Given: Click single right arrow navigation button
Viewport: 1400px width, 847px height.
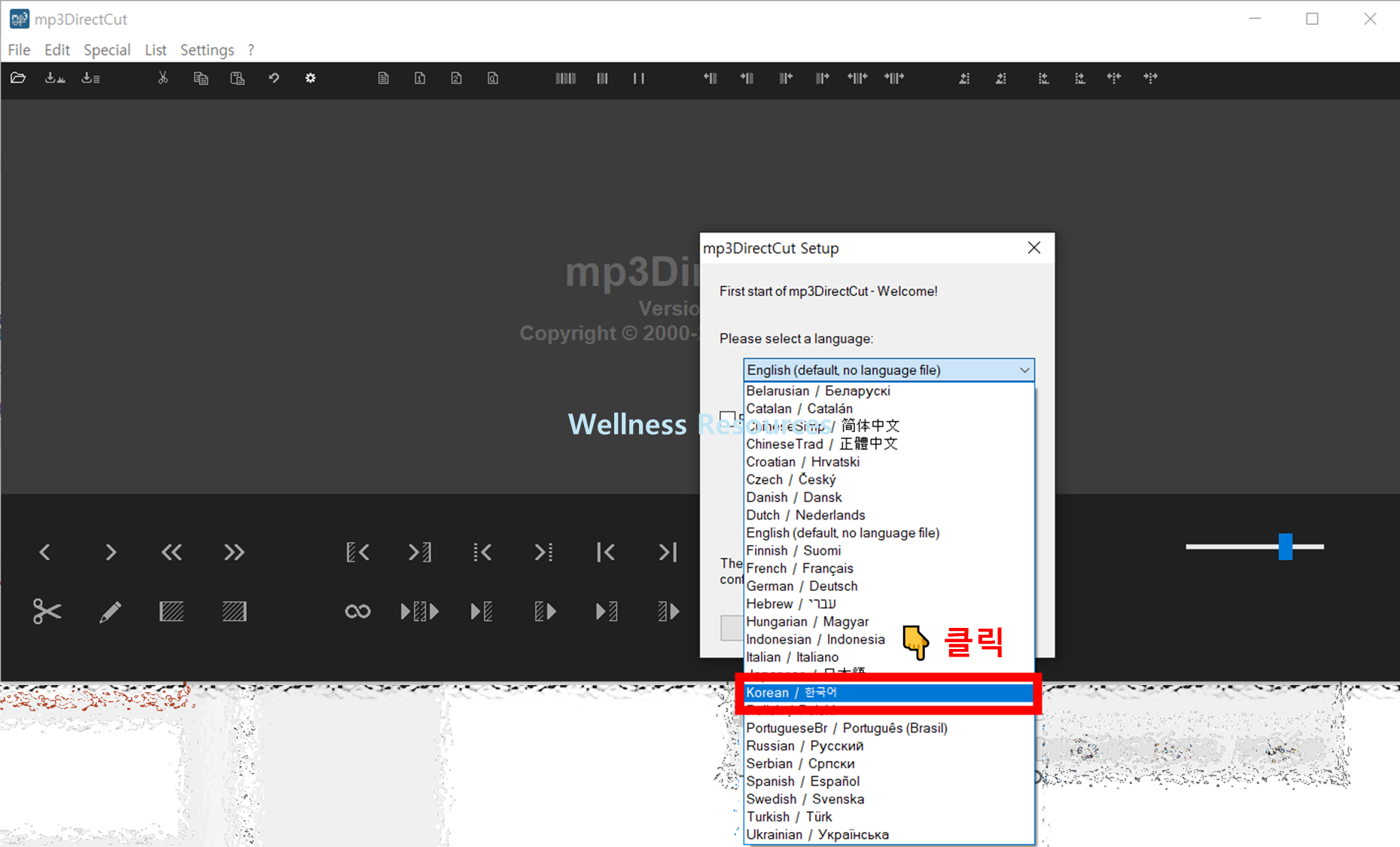Looking at the screenshot, I should tap(111, 553).
